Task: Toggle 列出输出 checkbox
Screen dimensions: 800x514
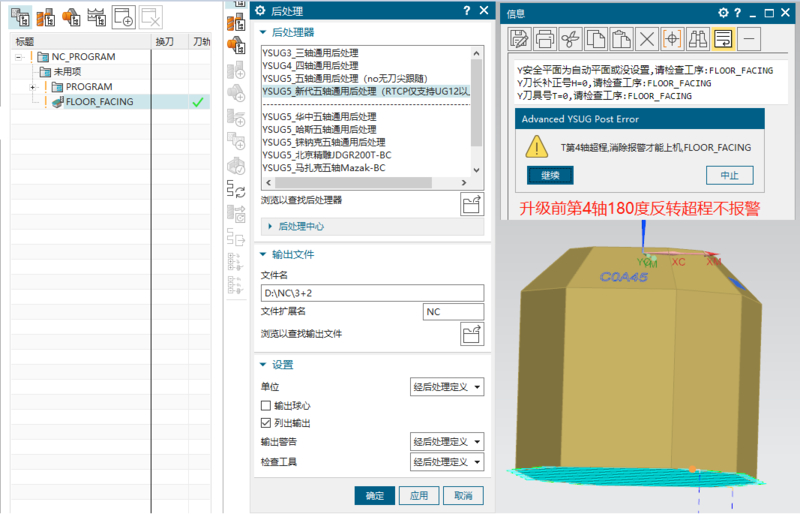Action: [265, 423]
